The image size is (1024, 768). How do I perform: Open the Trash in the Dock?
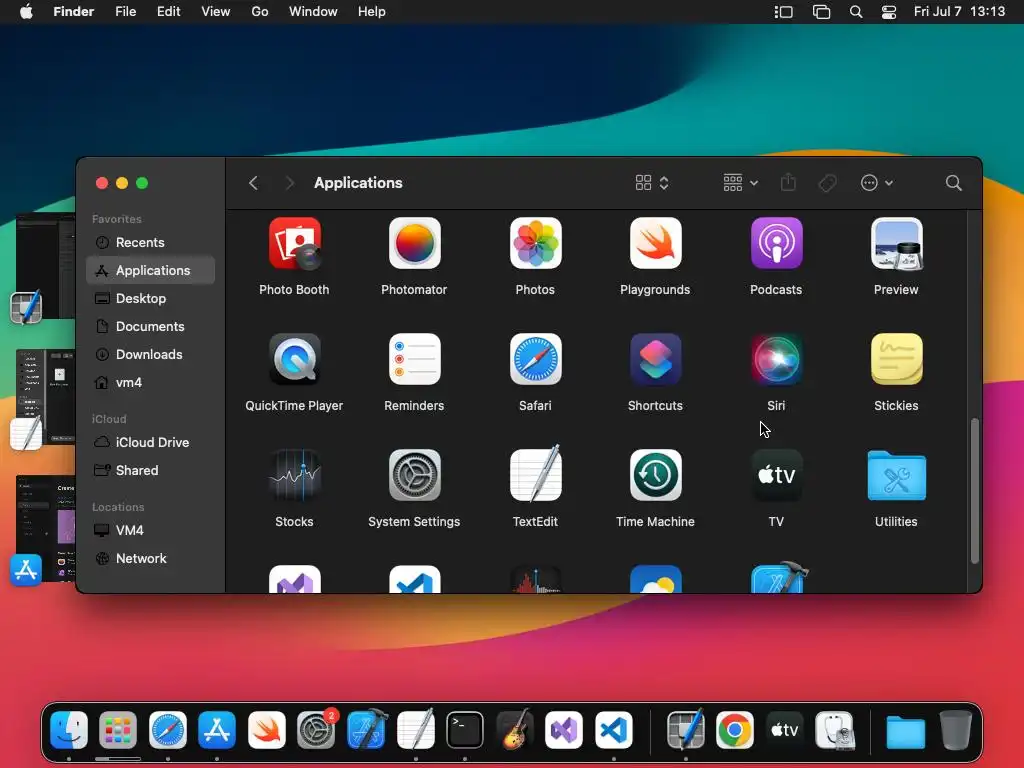(955, 730)
